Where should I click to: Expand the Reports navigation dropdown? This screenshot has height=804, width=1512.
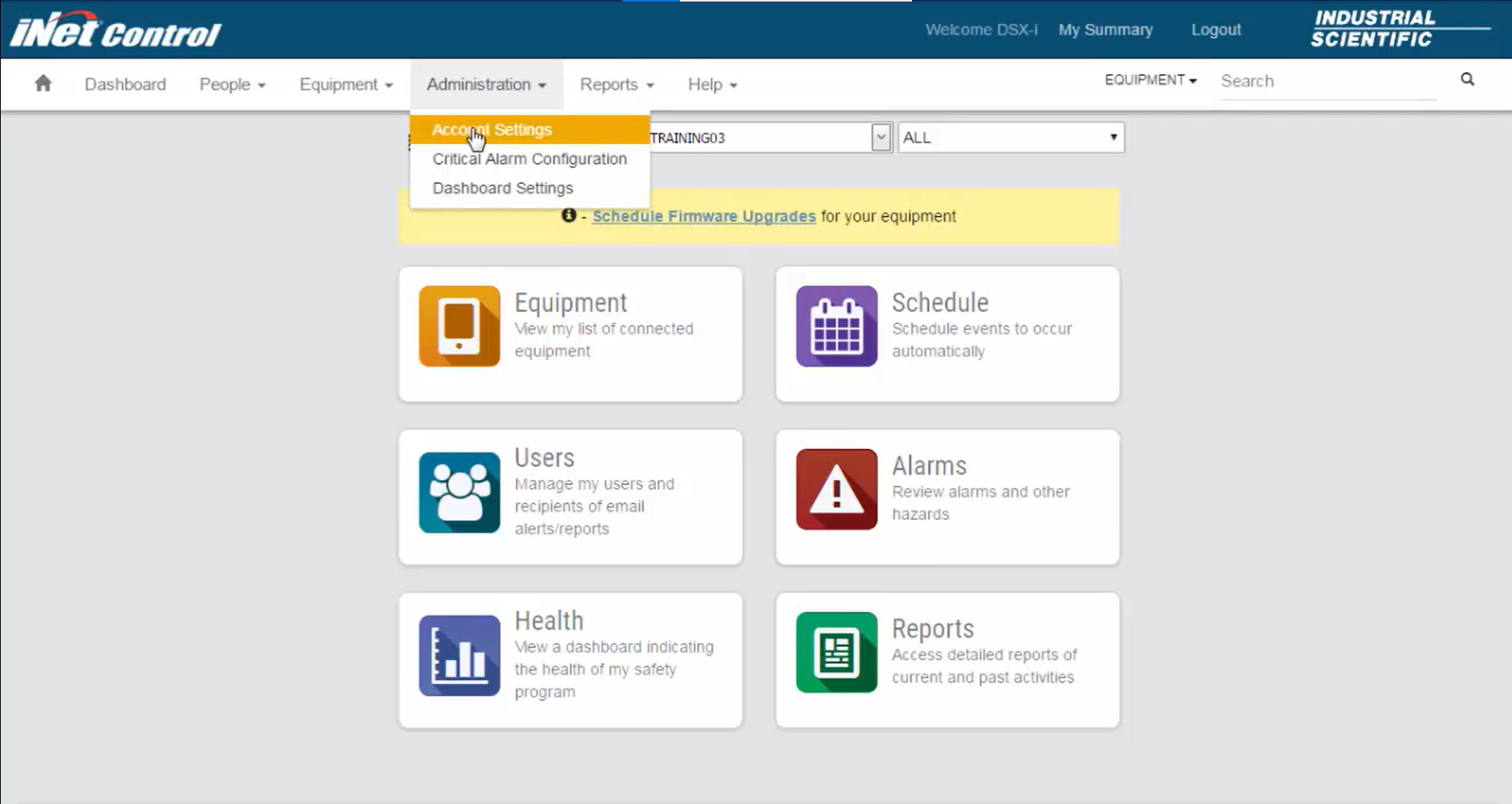click(x=616, y=84)
